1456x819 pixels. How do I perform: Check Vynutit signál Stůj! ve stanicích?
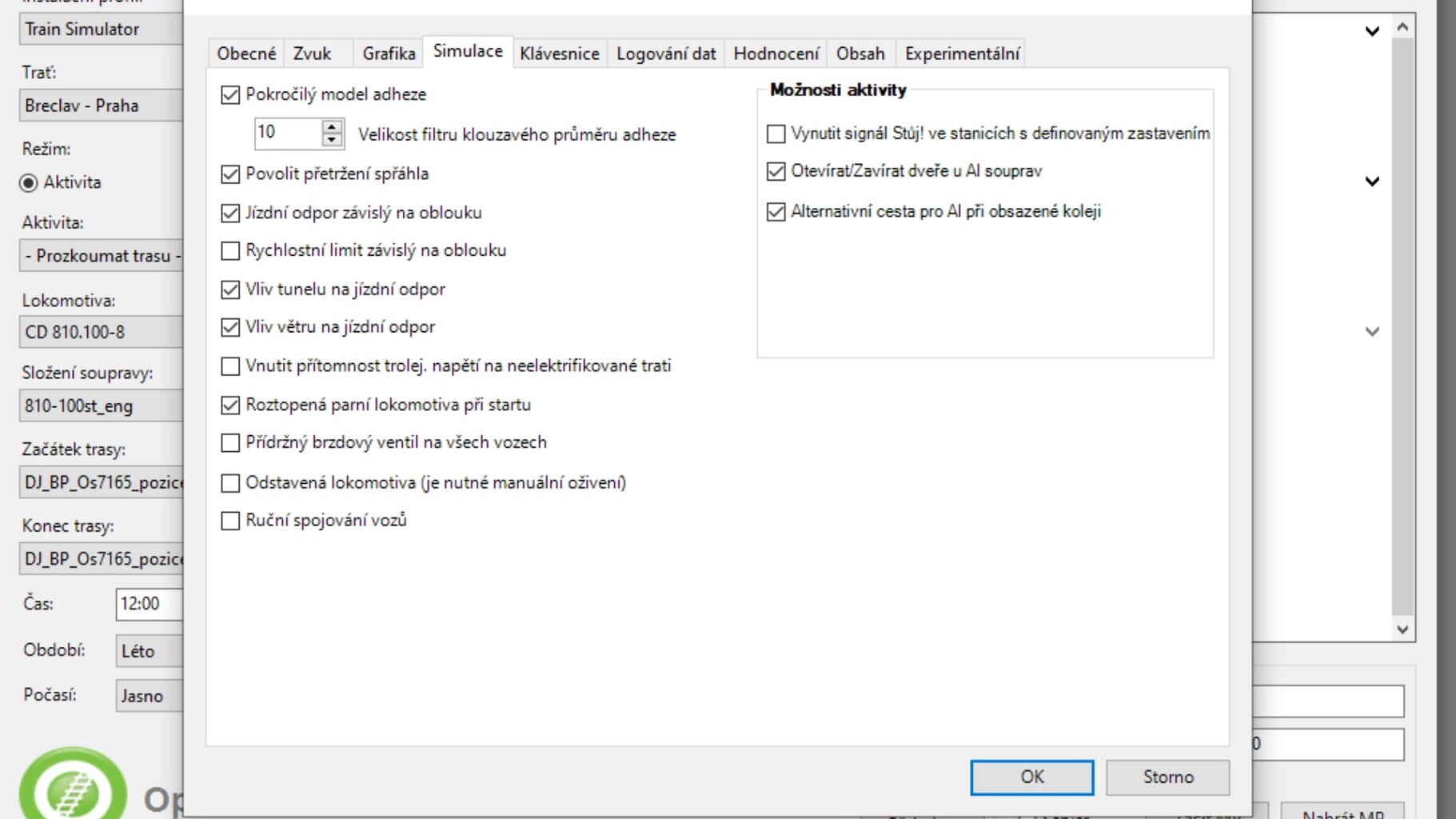pyautogui.click(x=776, y=134)
